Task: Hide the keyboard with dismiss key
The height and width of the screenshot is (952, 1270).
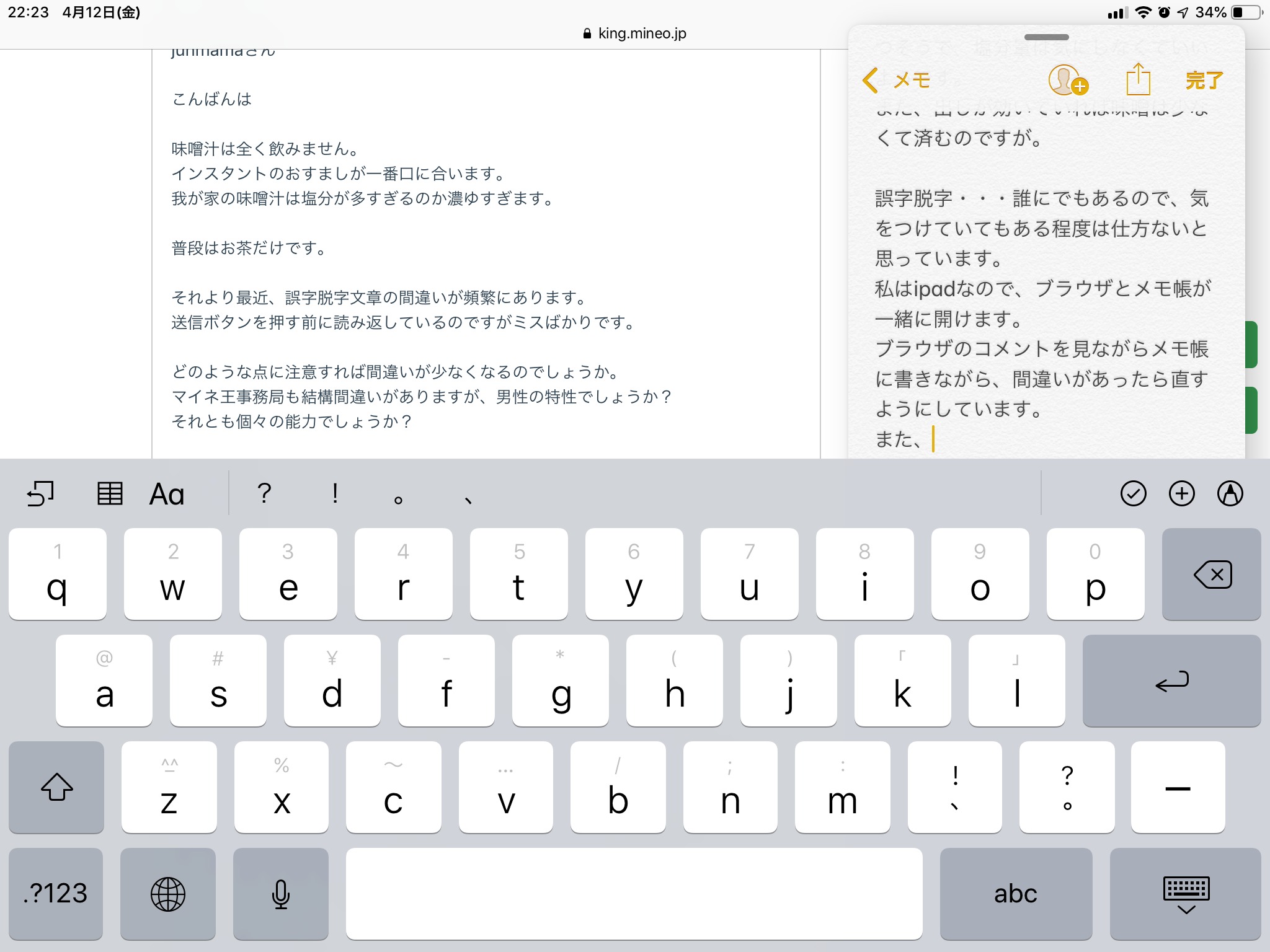Action: (1185, 894)
